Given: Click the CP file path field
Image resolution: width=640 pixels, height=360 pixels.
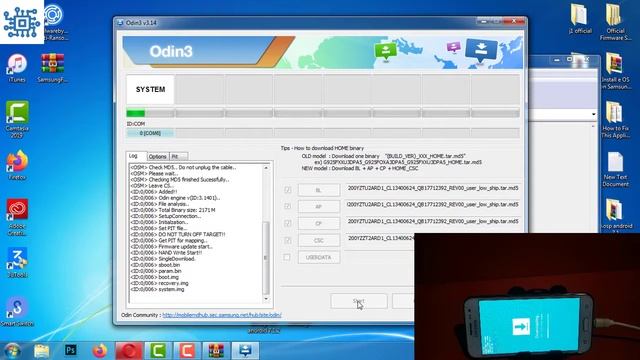Looking at the screenshot, I should [x=433, y=221].
